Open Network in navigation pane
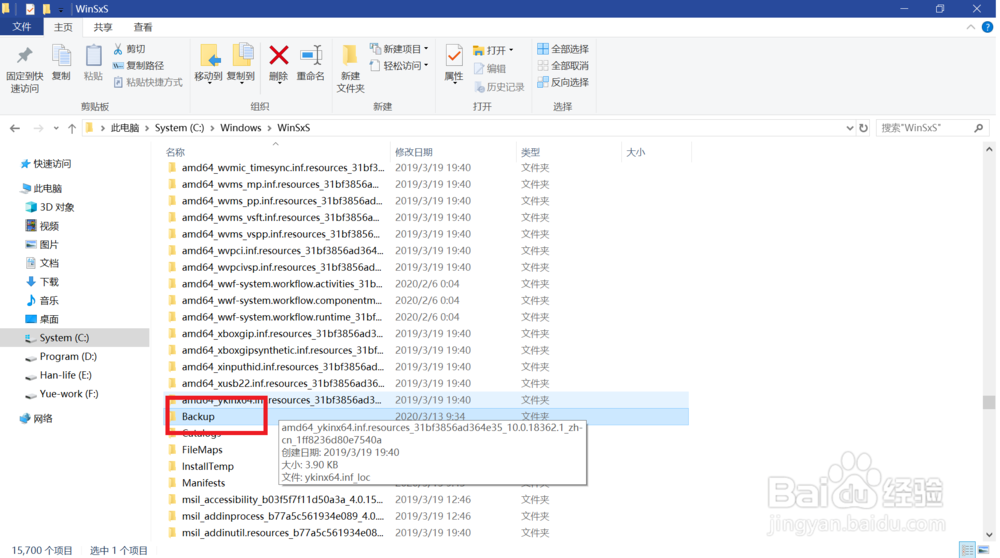 tap(36, 418)
